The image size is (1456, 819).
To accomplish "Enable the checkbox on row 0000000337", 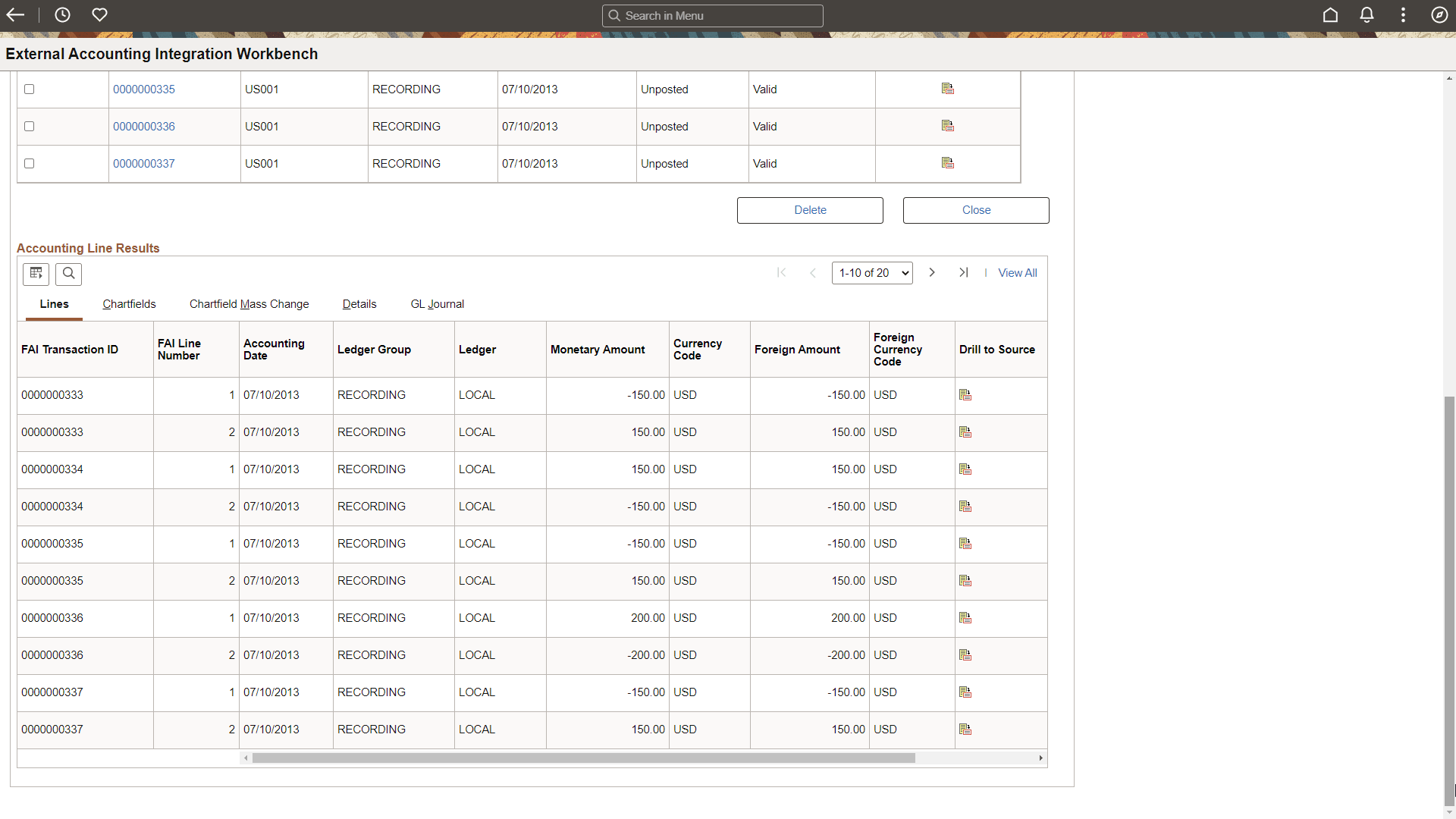I will pos(29,163).
